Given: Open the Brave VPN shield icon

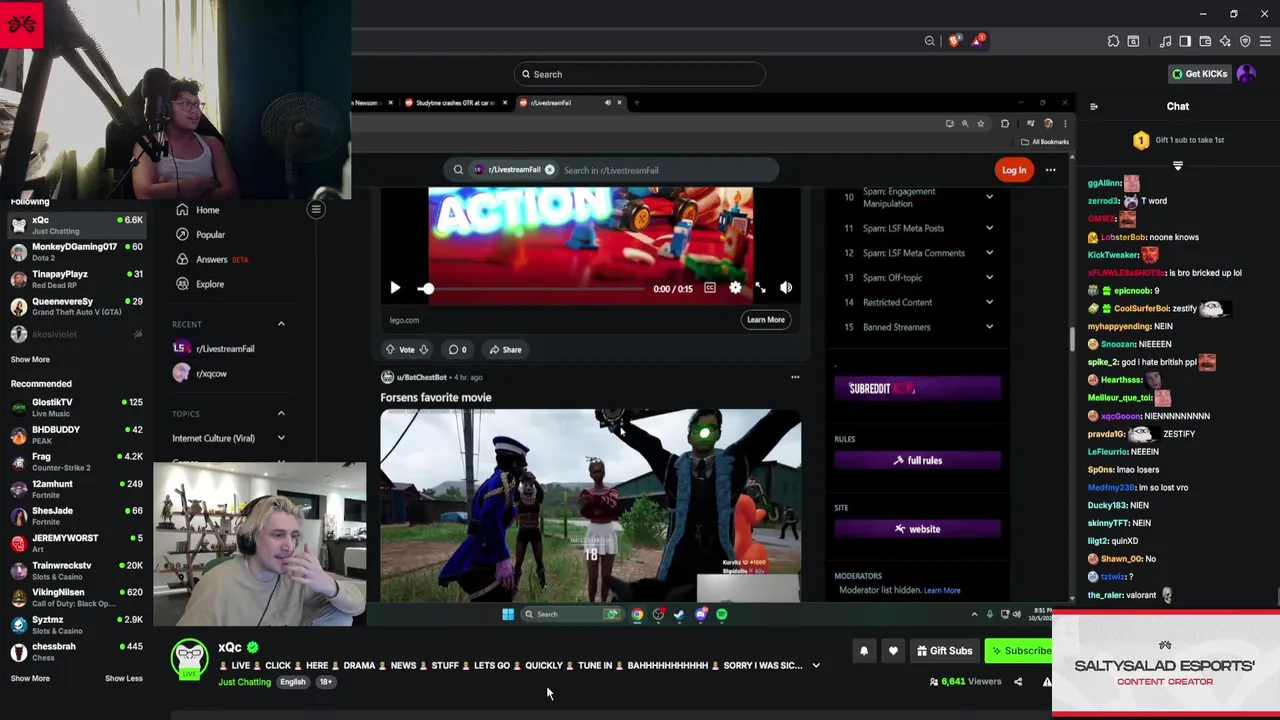Looking at the screenshot, I should (x=1245, y=41).
